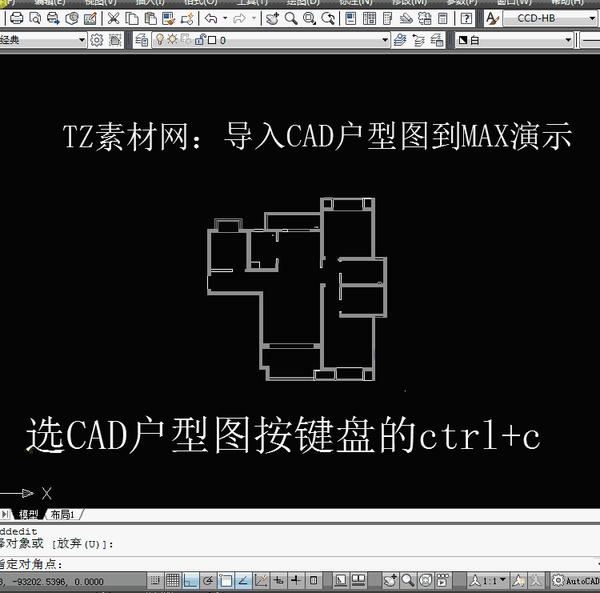Toggle layer 0 on/off light bulb
Image resolution: width=600 pixels, height=593 pixels.
tap(160, 39)
